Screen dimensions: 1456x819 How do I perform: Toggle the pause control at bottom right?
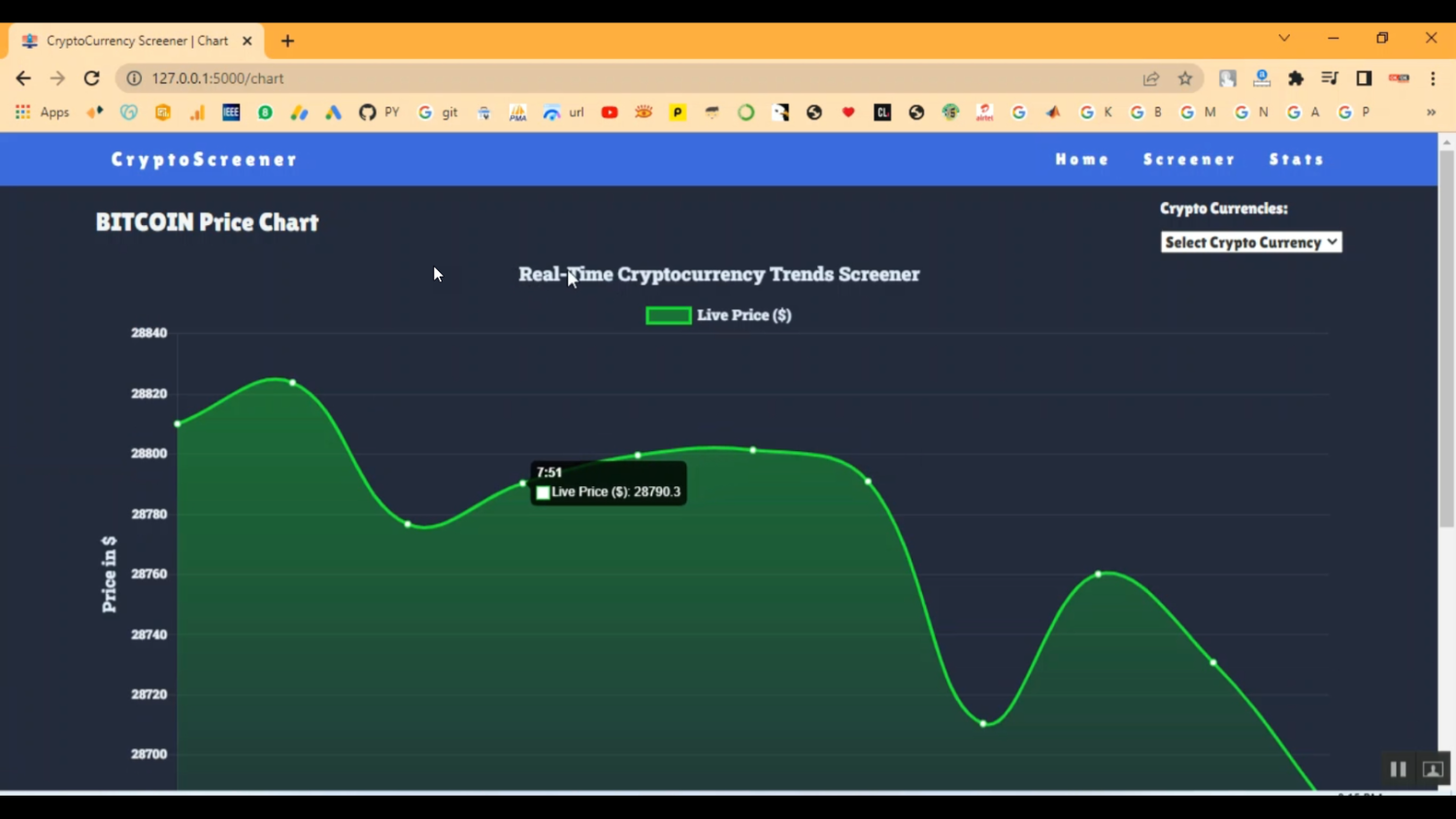(x=1398, y=769)
